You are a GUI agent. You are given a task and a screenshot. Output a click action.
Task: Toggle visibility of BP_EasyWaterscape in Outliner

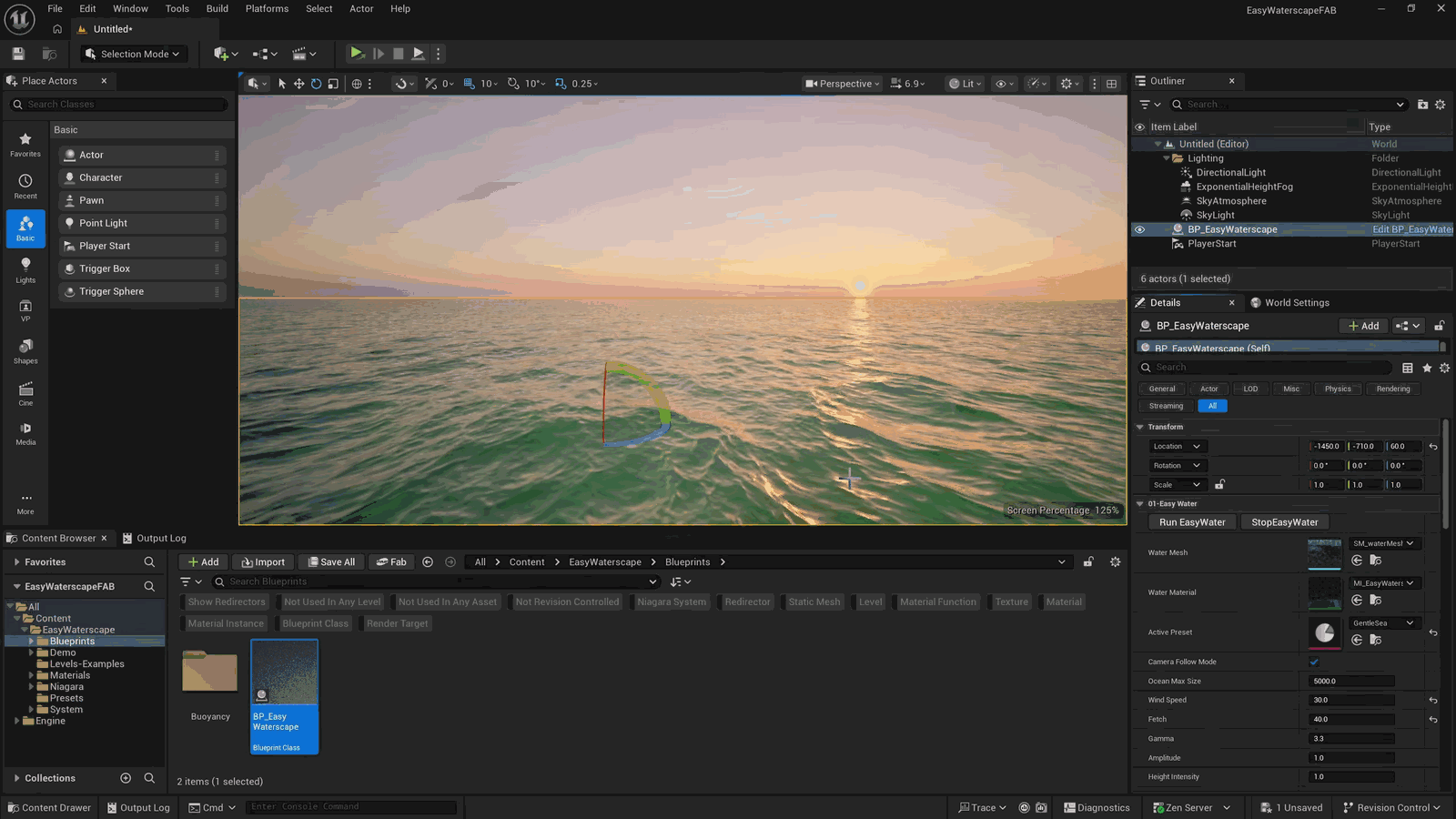tap(1139, 229)
